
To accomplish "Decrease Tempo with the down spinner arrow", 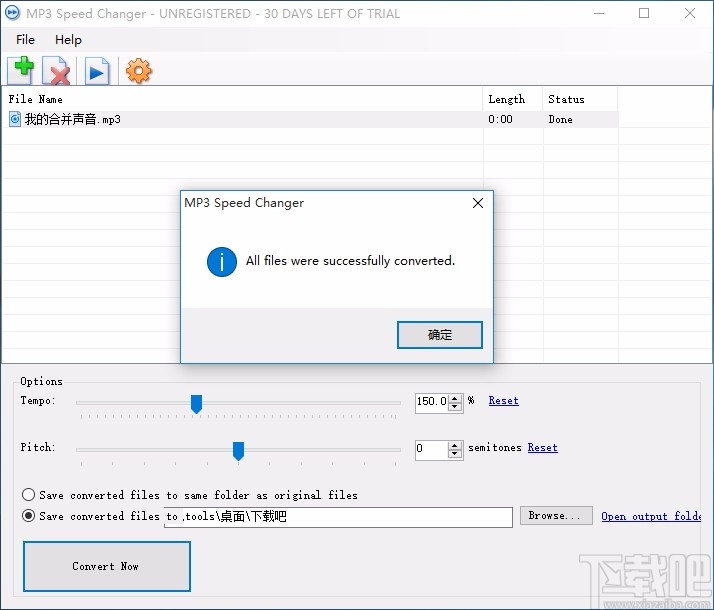I will point(455,406).
